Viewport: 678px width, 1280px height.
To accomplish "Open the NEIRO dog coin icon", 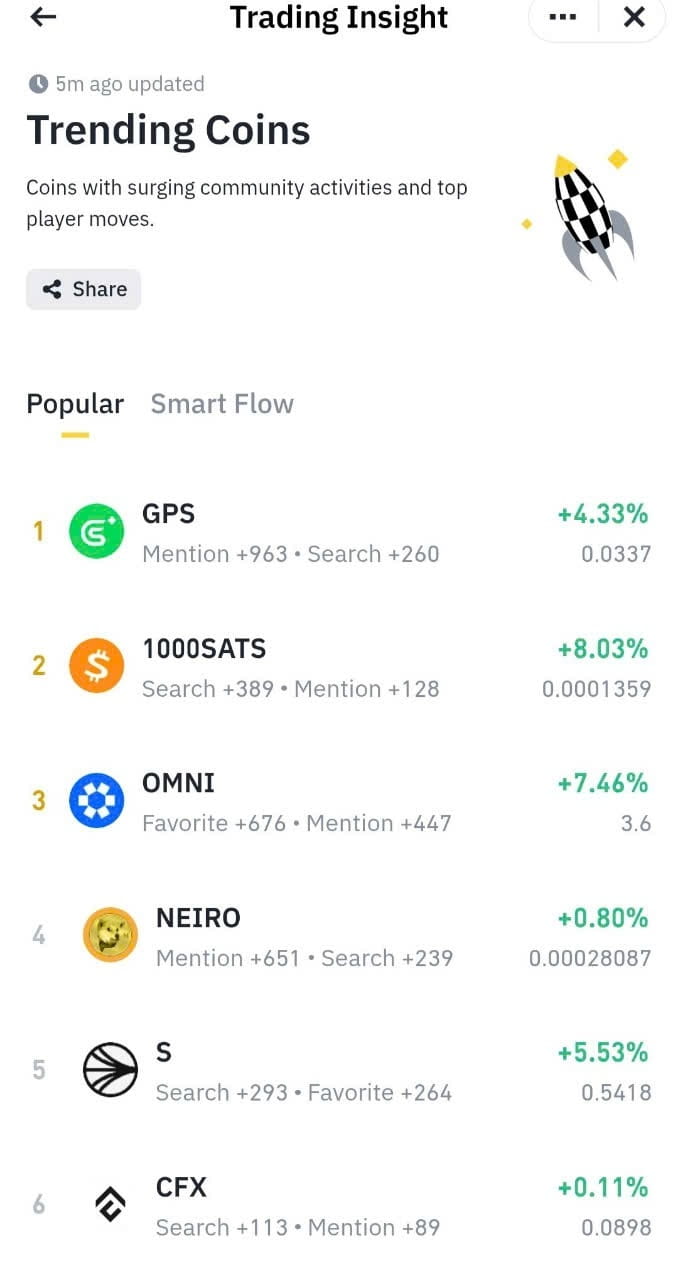I will click(x=110, y=935).
